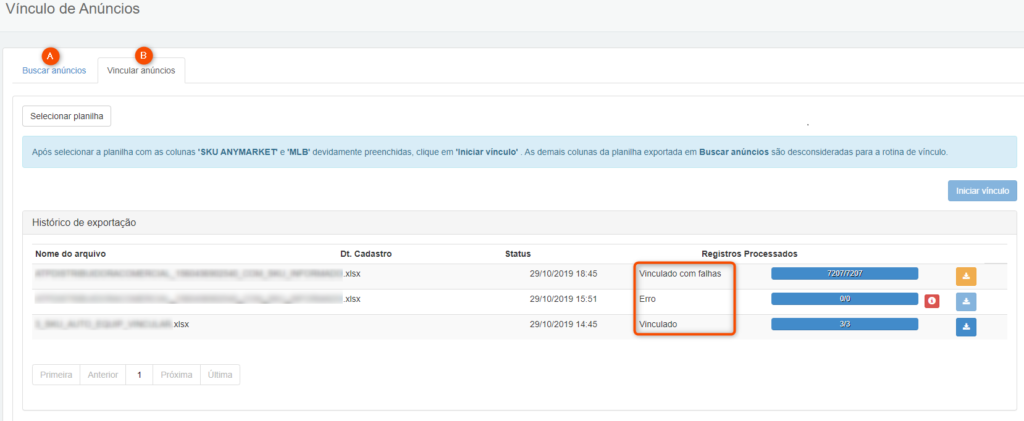
Task: Click the 'Registros Processados' column header
Action: [x=749, y=253]
